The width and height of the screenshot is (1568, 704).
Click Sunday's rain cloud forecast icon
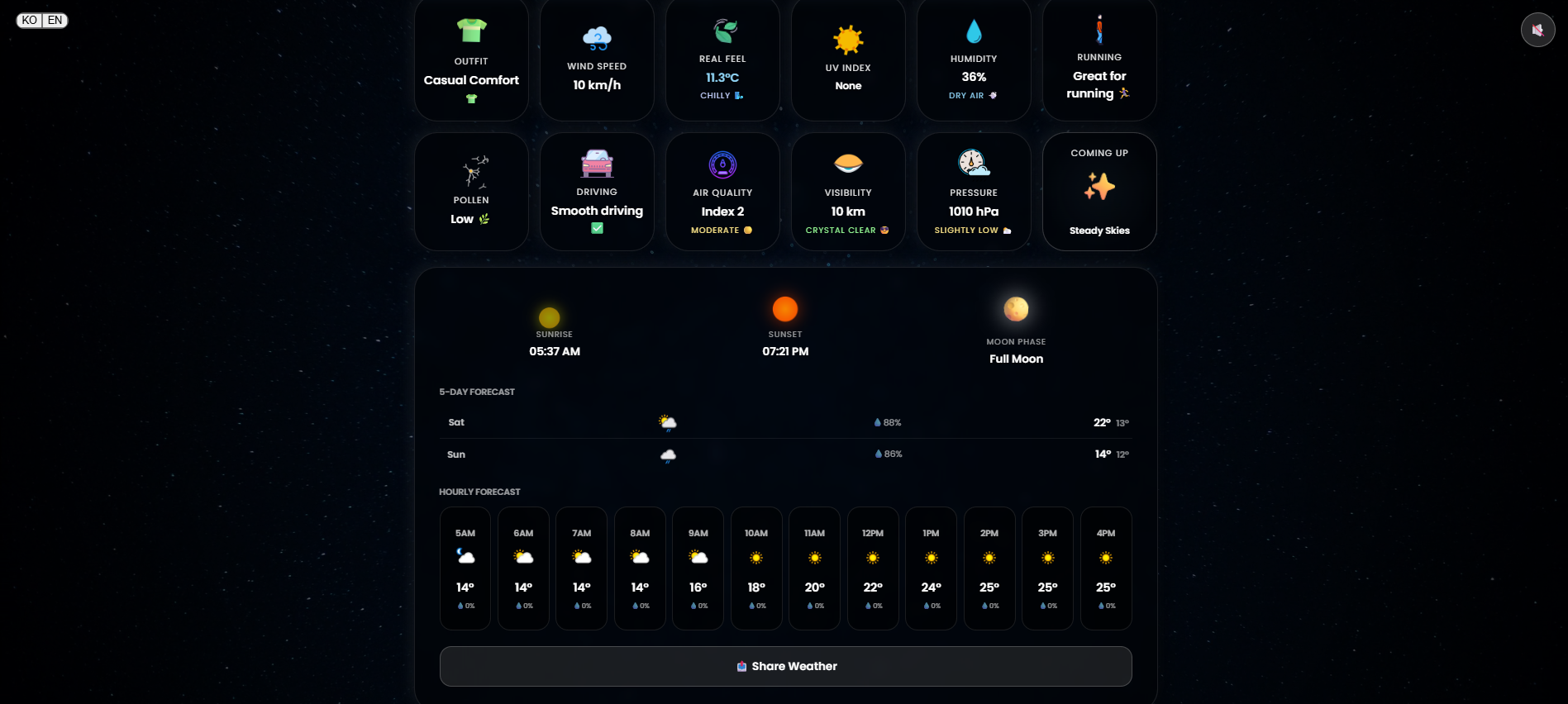tap(668, 455)
